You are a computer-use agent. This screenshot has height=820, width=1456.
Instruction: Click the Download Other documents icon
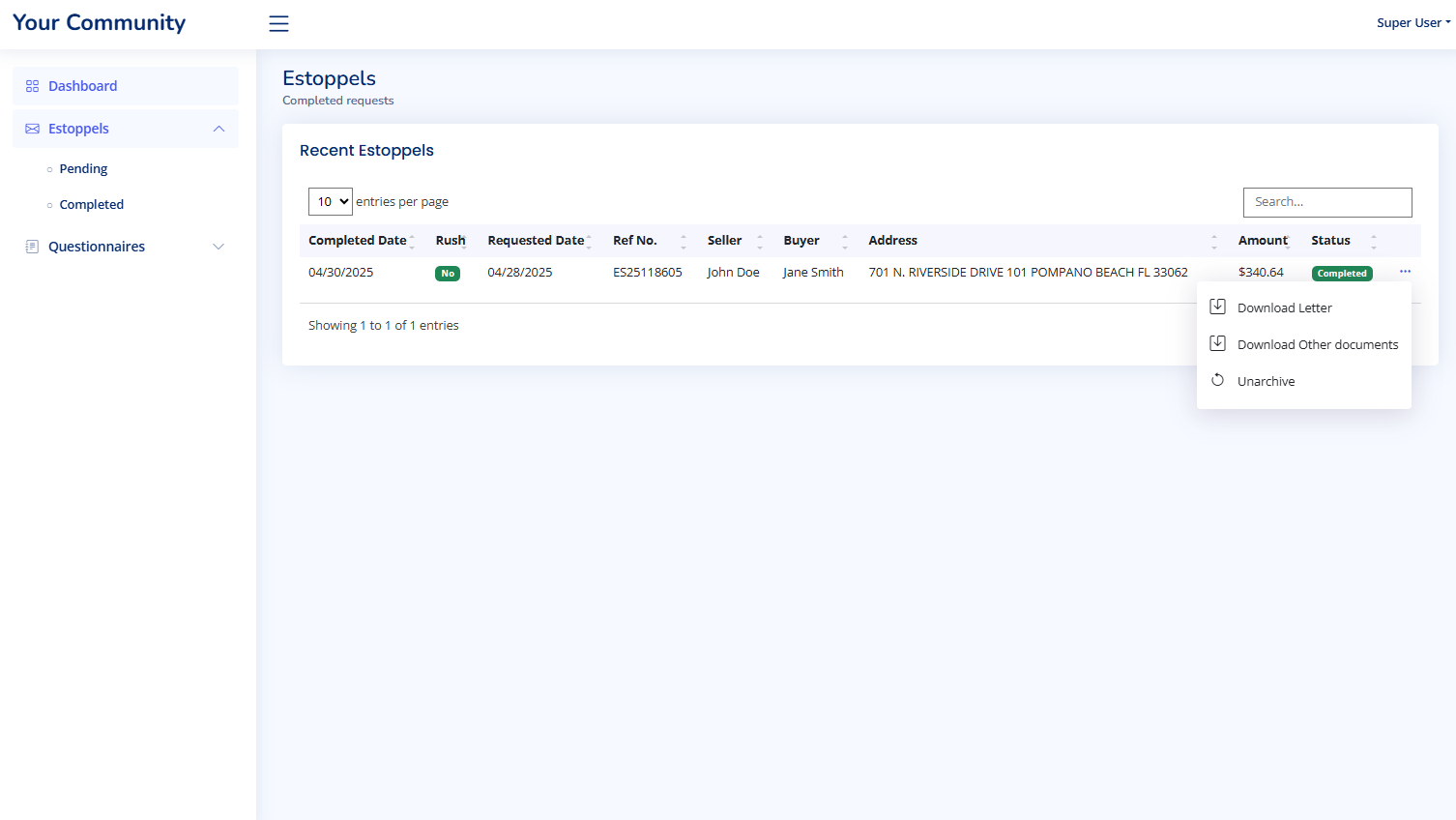(x=1218, y=344)
